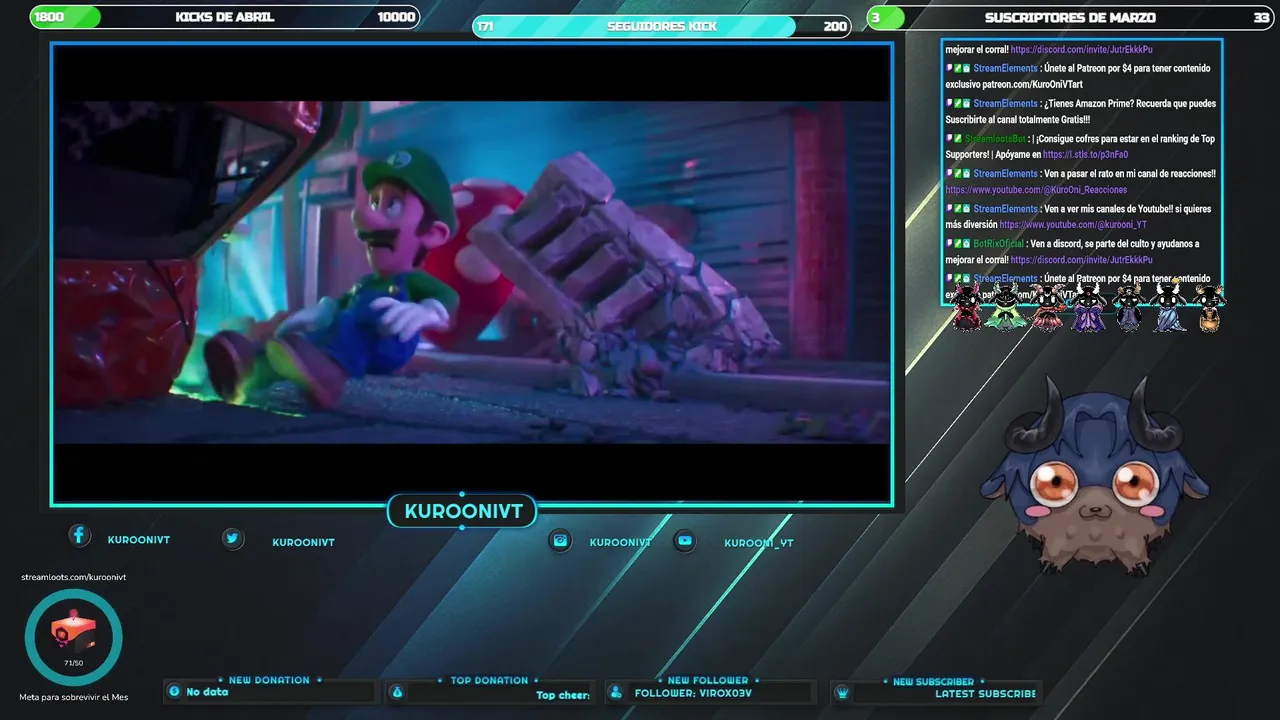Click the BotRixOficial username in chat
This screenshot has height=720, width=1280.
point(998,244)
